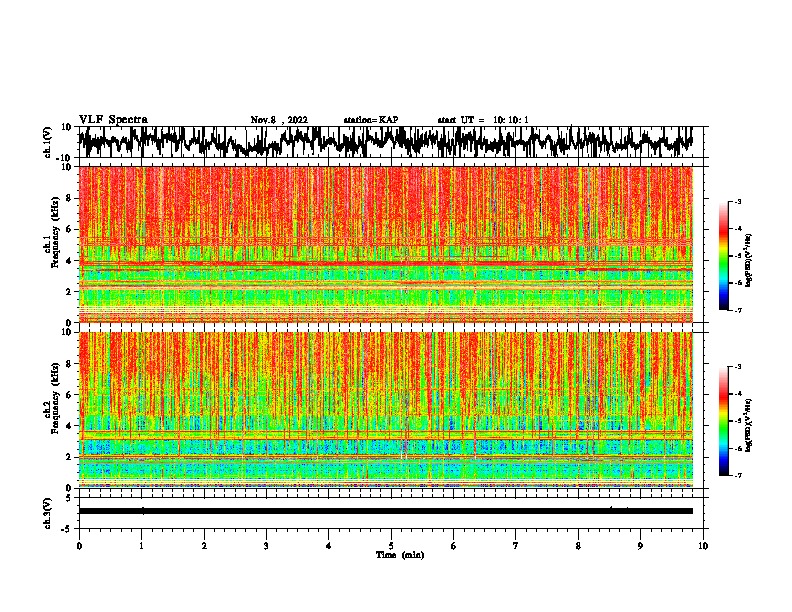
Task: Click the time axis tick label "4"
Action: click(x=329, y=546)
